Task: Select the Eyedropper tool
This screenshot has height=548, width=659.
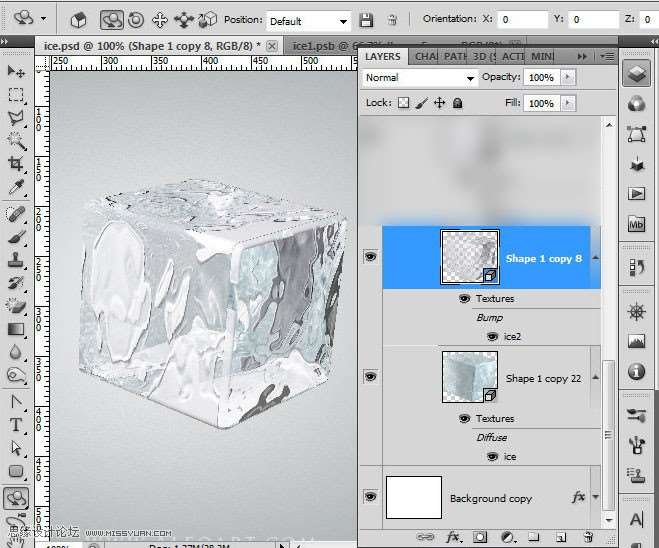Action: [x=16, y=187]
